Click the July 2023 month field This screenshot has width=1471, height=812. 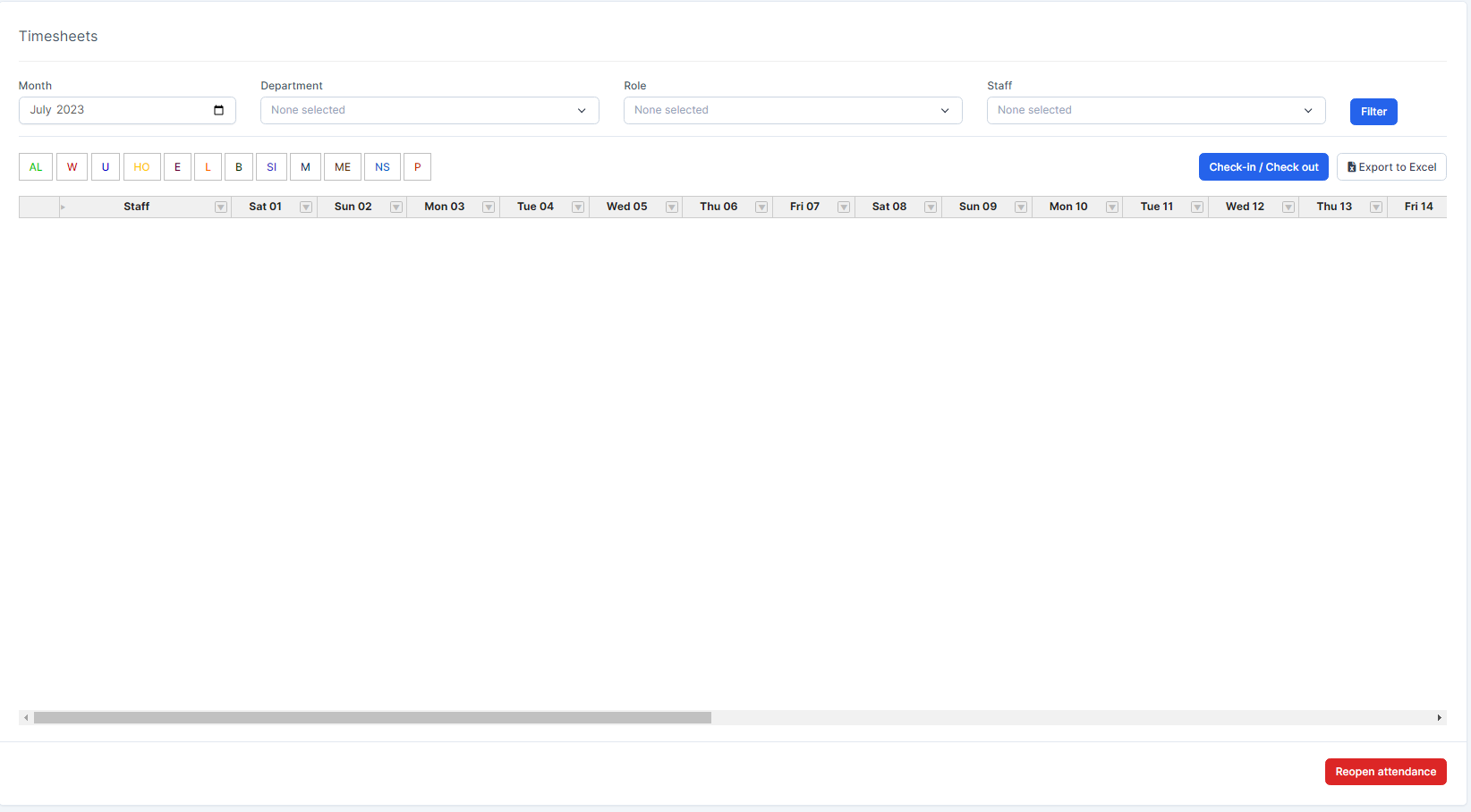[116, 110]
